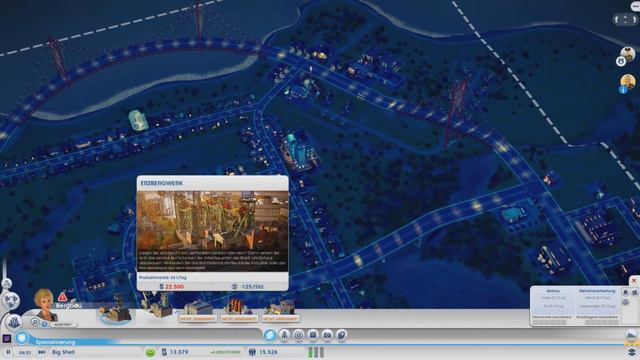Select the Erzbergwerk building thumbnail
Viewport: 640px width, 360px height.
[157, 305]
